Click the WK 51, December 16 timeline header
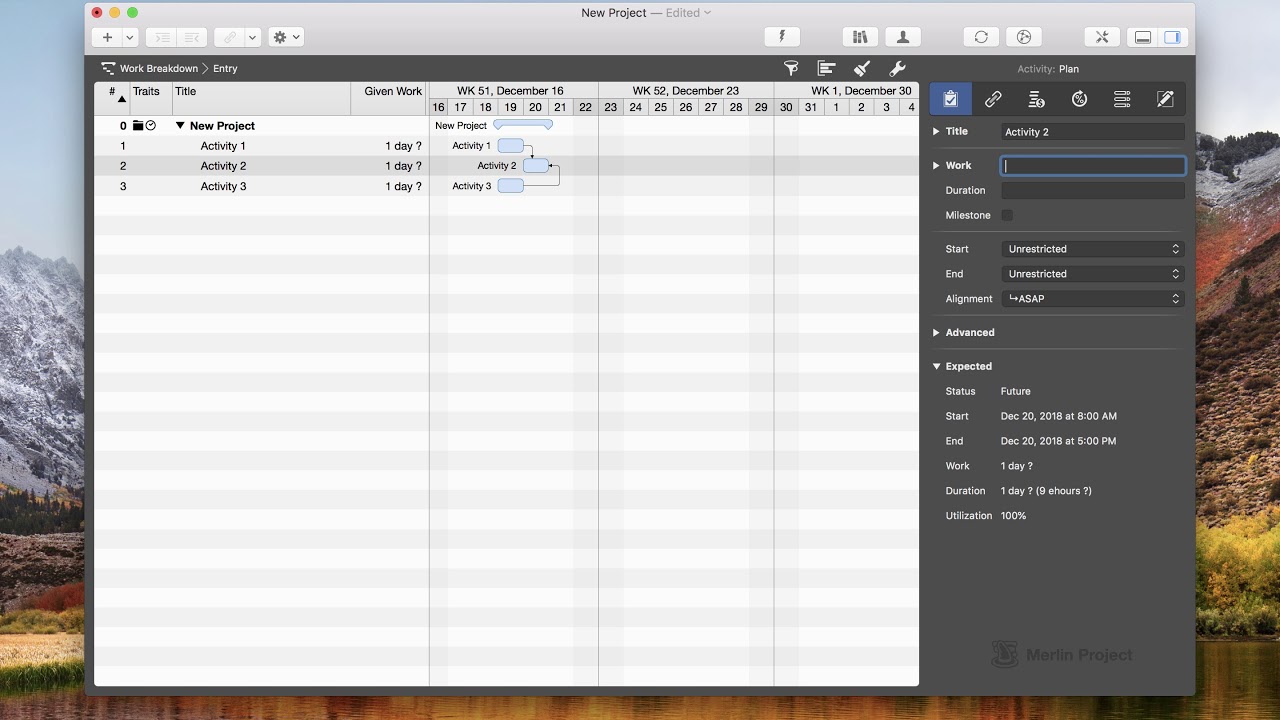Screen dimensions: 1280x720 [510, 91]
